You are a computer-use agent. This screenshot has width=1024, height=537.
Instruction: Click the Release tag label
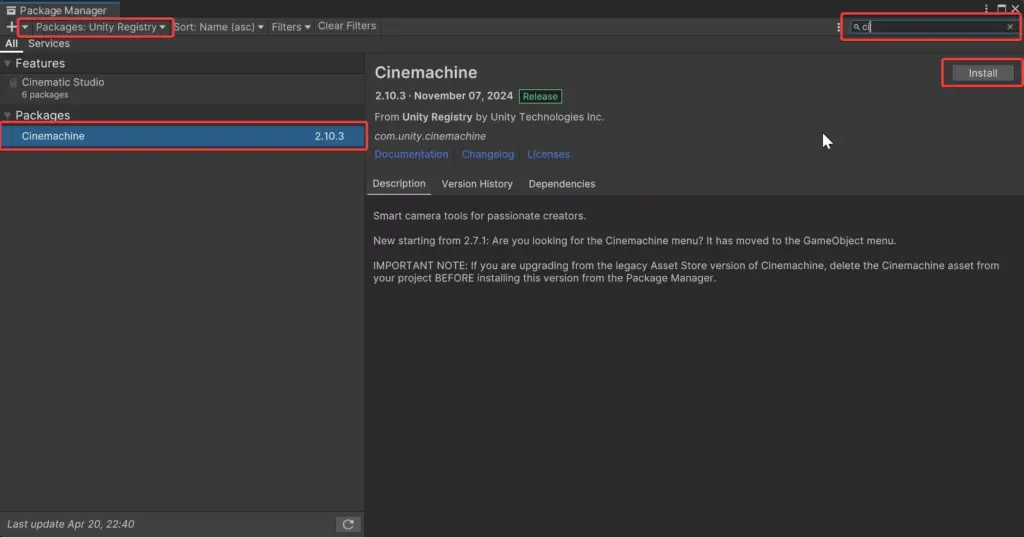pos(540,96)
